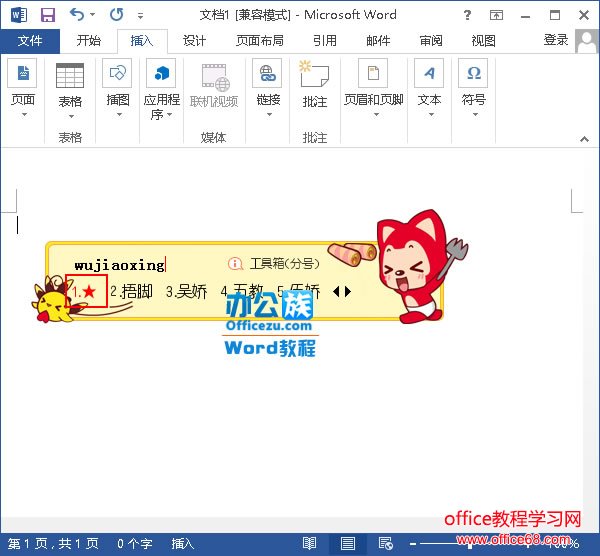The width and height of the screenshot is (600, 556).
Task: Go to next candidate page
Action: [347, 292]
